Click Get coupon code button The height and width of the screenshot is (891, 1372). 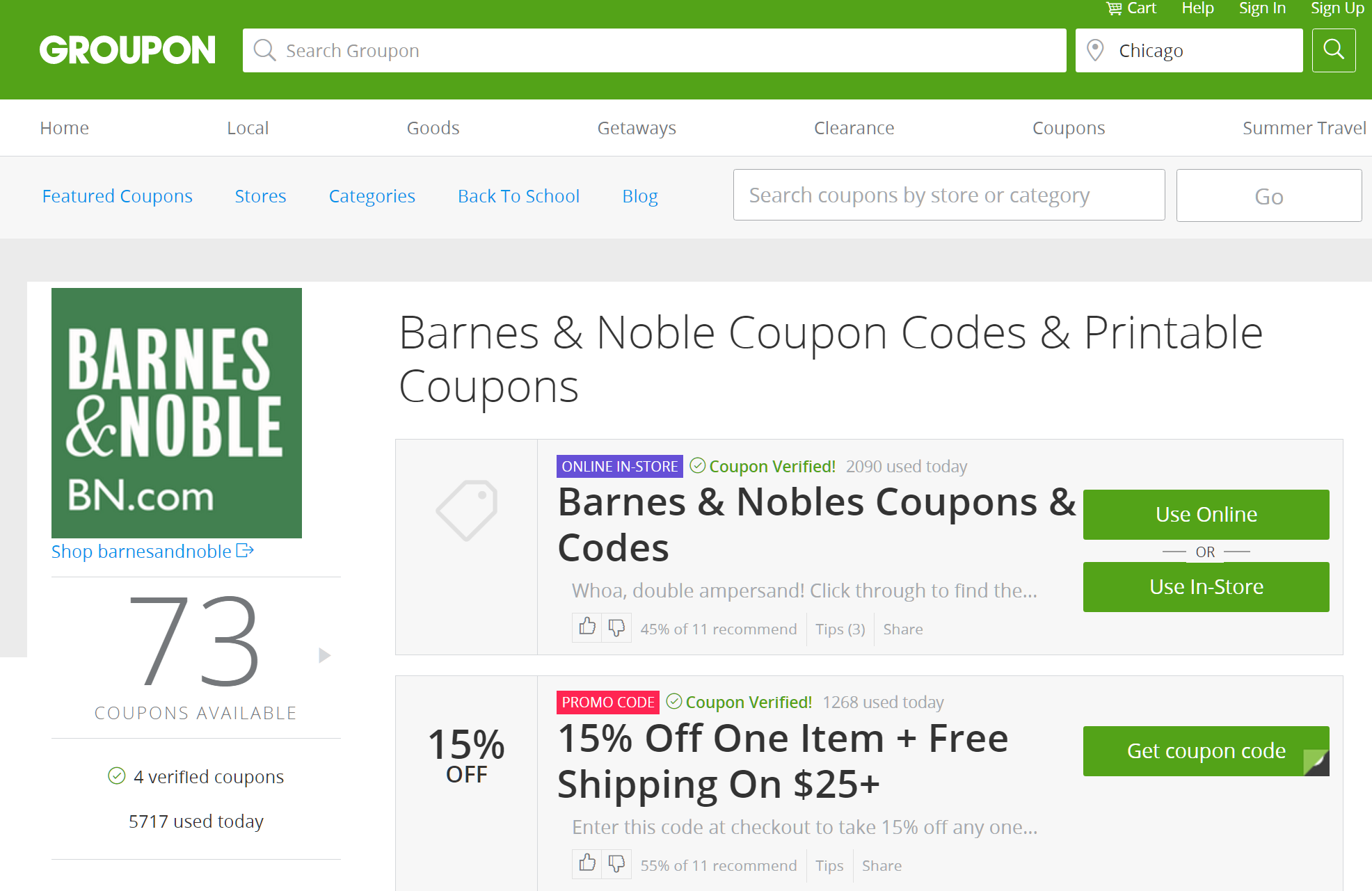tap(1206, 751)
